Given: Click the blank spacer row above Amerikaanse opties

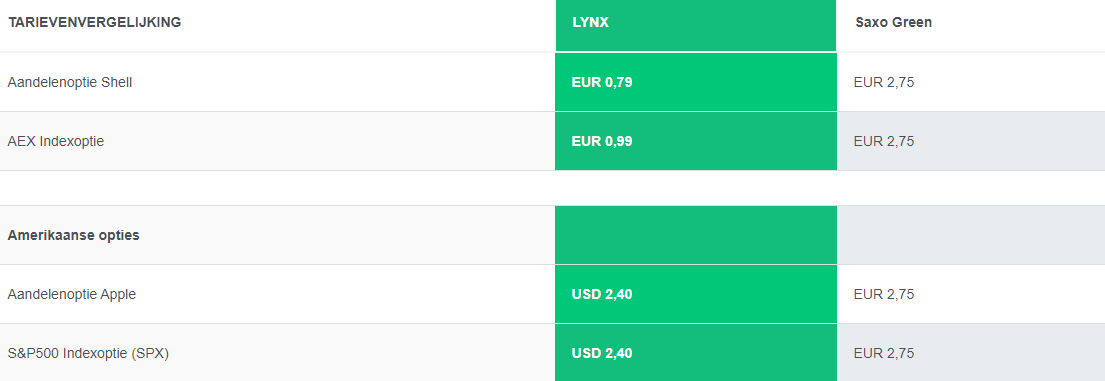Looking at the screenshot, I should (x=552, y=188).
